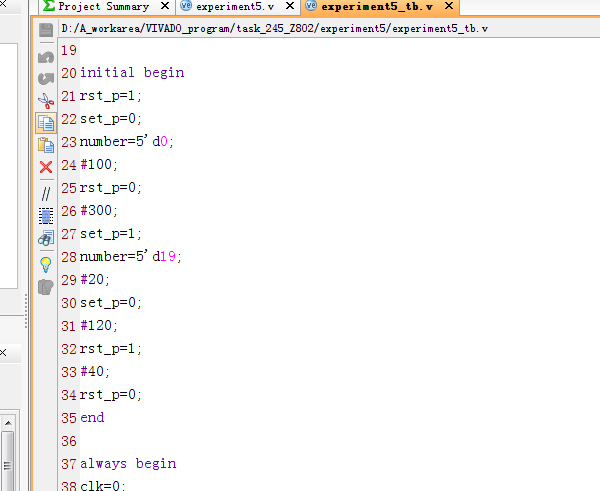600x491 pixels.
Task: Click the light bulb language templates icon
Action: 46,264
